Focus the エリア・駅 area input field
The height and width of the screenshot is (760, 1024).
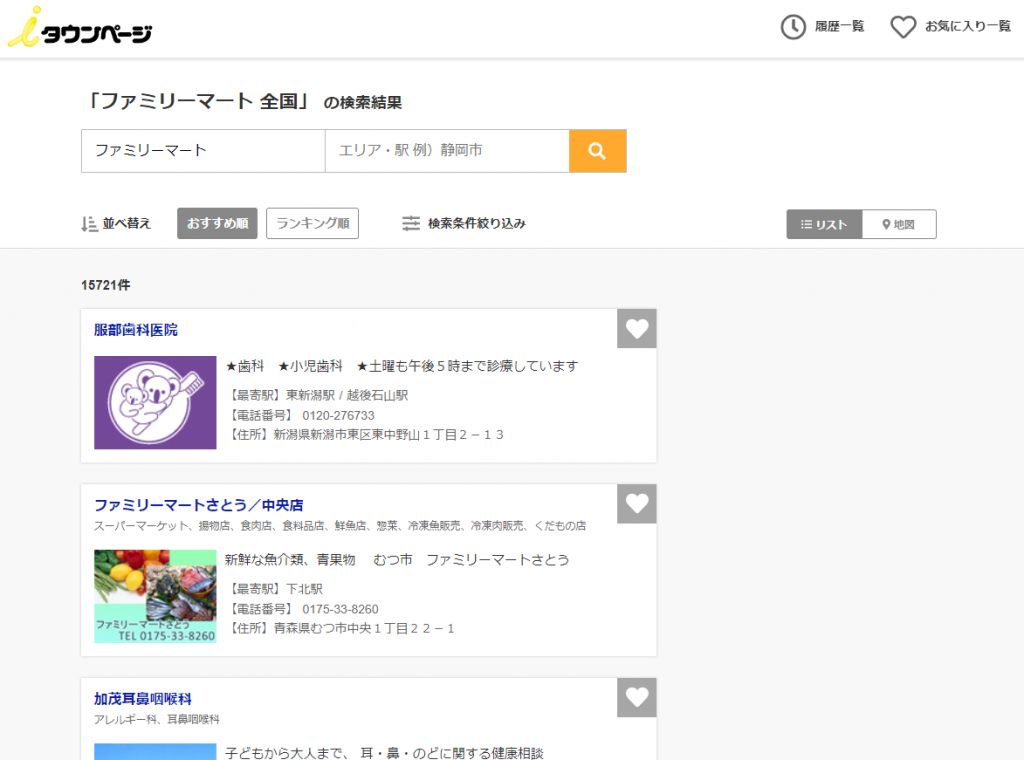pos(447,151)
